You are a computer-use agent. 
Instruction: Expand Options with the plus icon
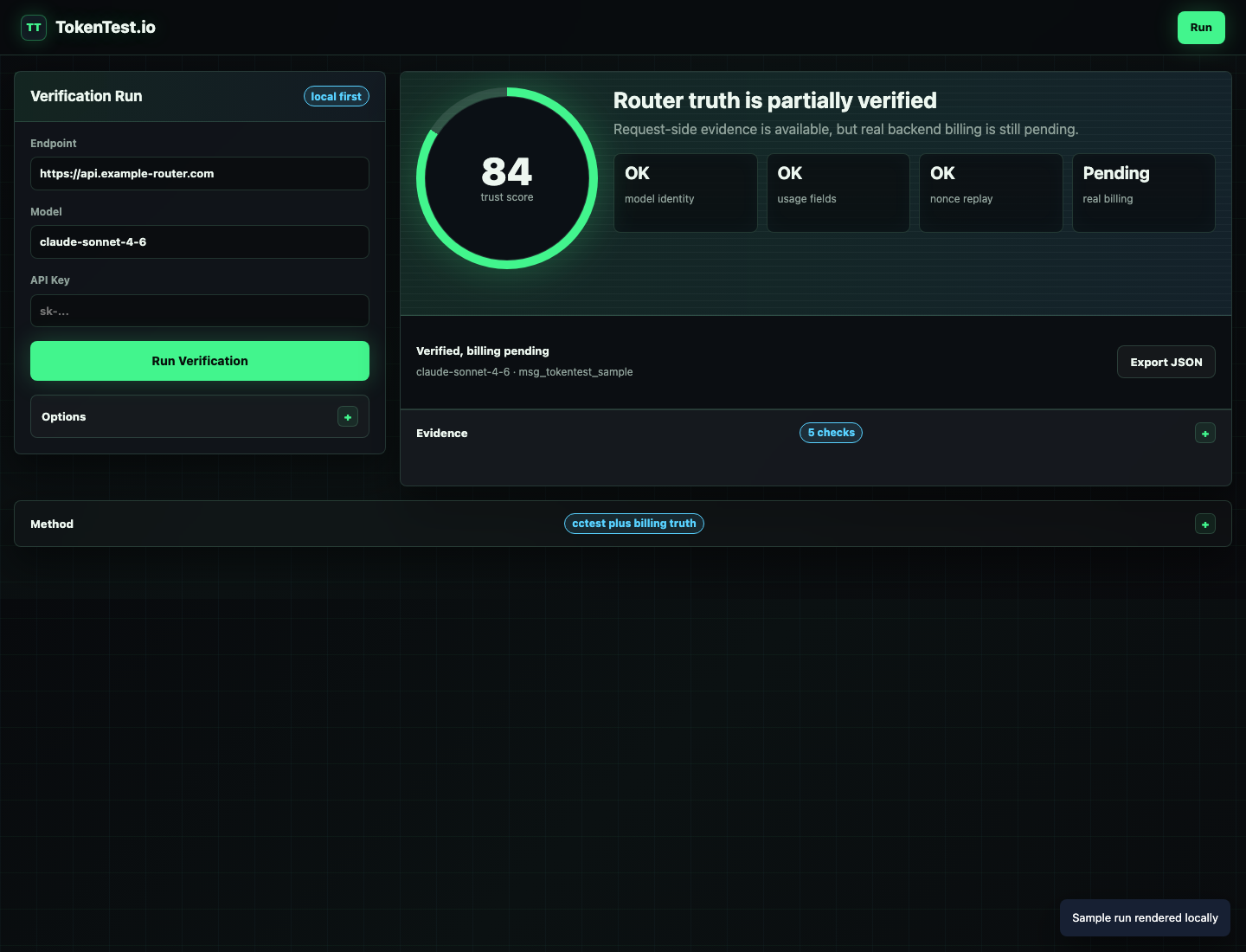click(348, 417)
